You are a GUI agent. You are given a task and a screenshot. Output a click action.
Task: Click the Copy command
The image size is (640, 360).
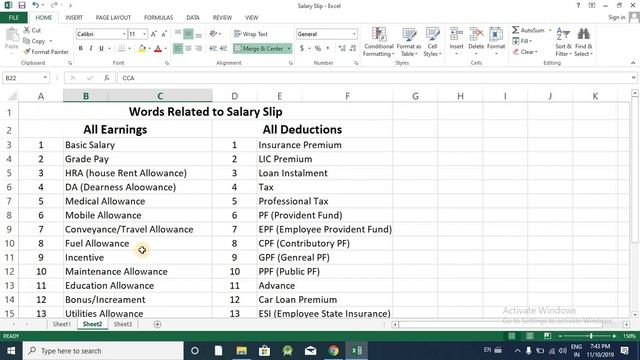pyautogui.click(x=35, y=41)
